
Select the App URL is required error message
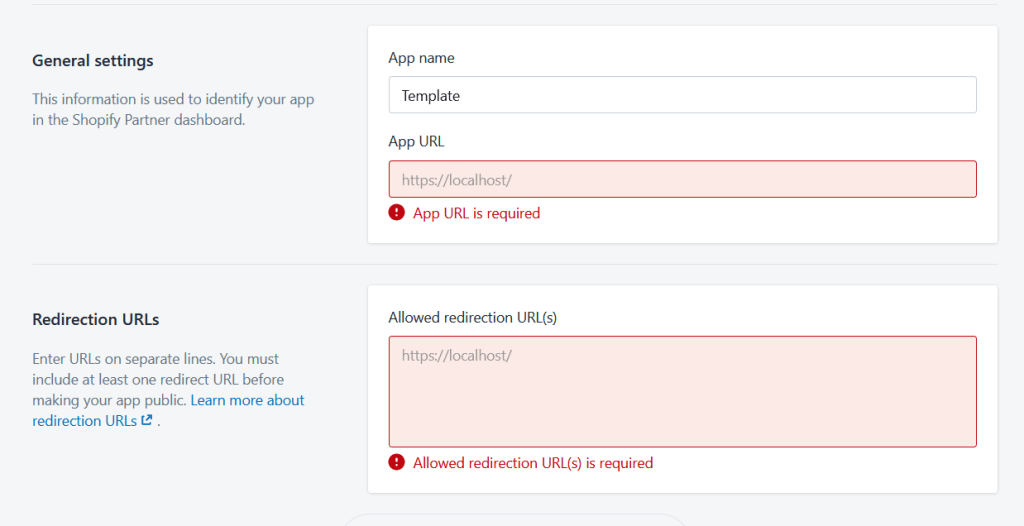pyautogui.click(x=476, y=213)
